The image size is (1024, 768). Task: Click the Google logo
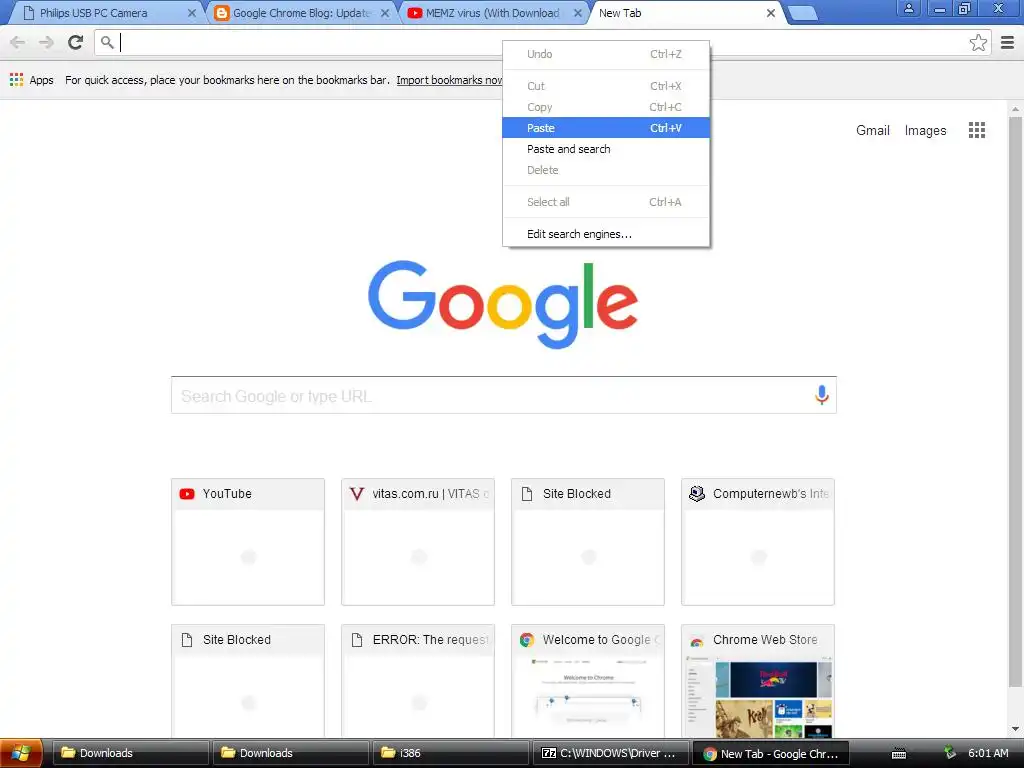(503, 304)
